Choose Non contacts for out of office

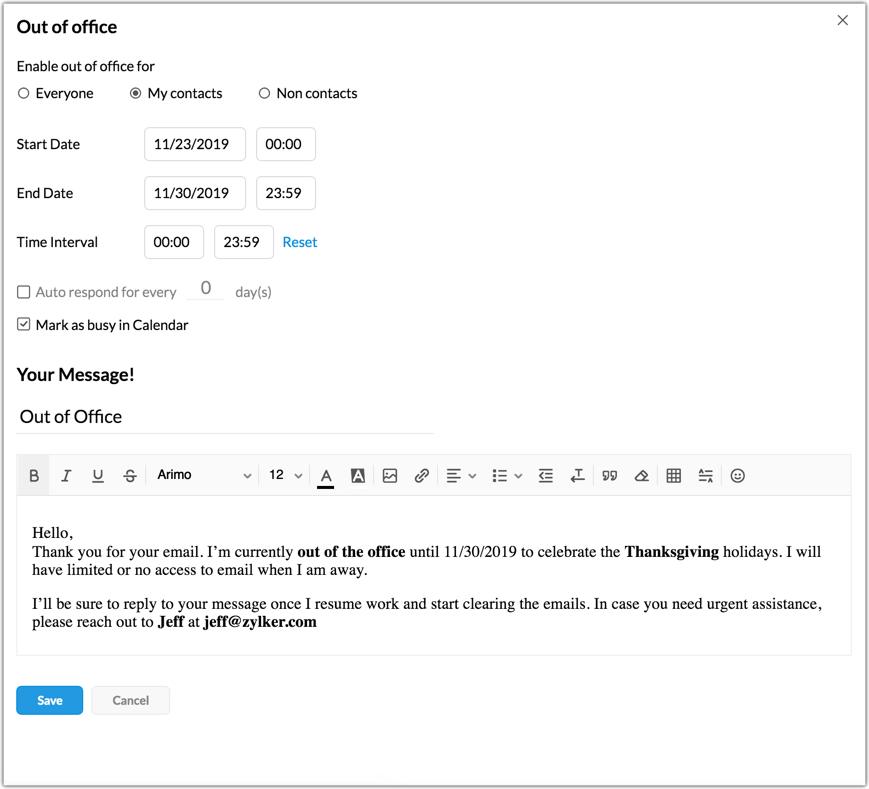click(263, 93)
